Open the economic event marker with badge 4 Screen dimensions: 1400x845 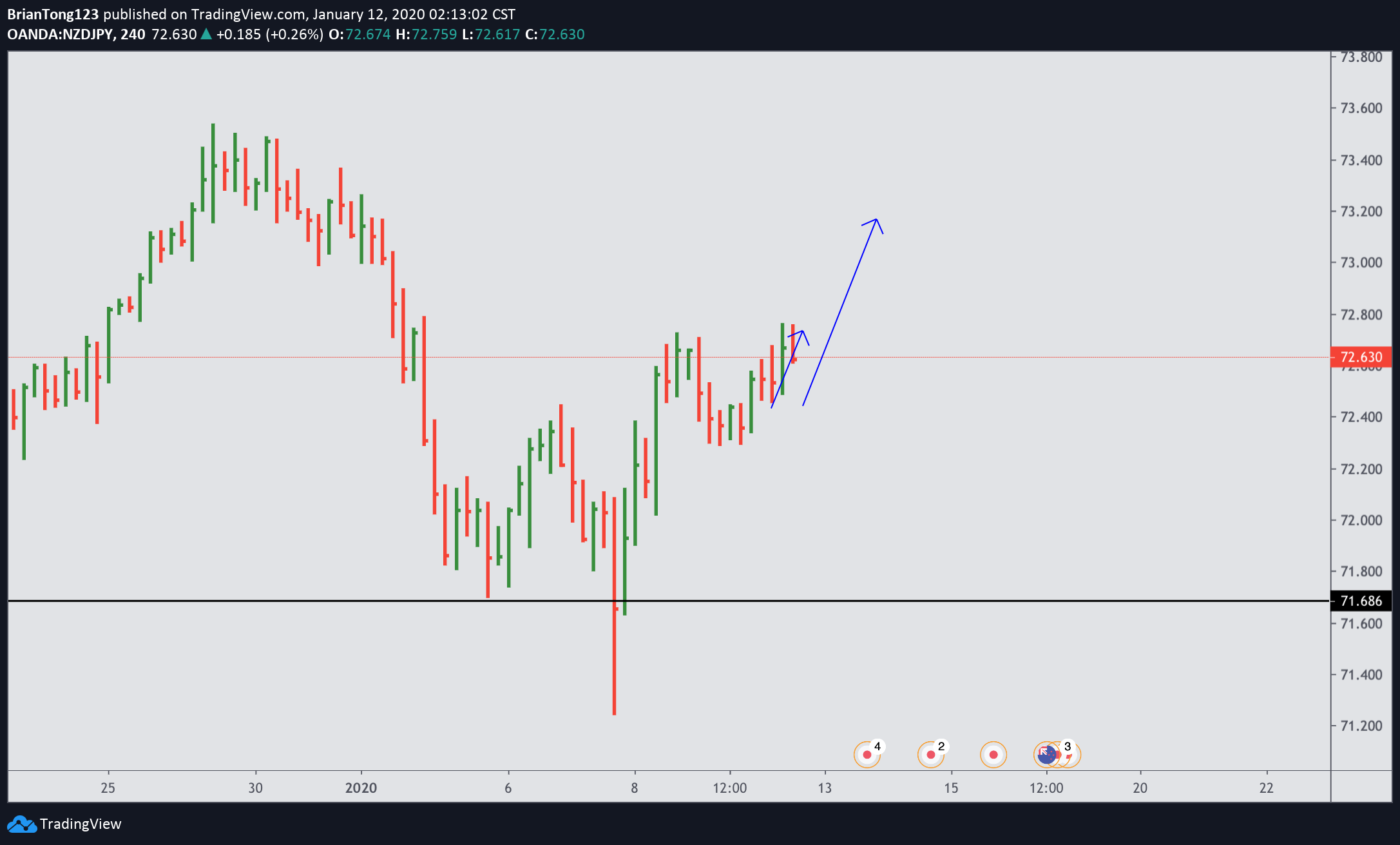click(x=867, y=754)
